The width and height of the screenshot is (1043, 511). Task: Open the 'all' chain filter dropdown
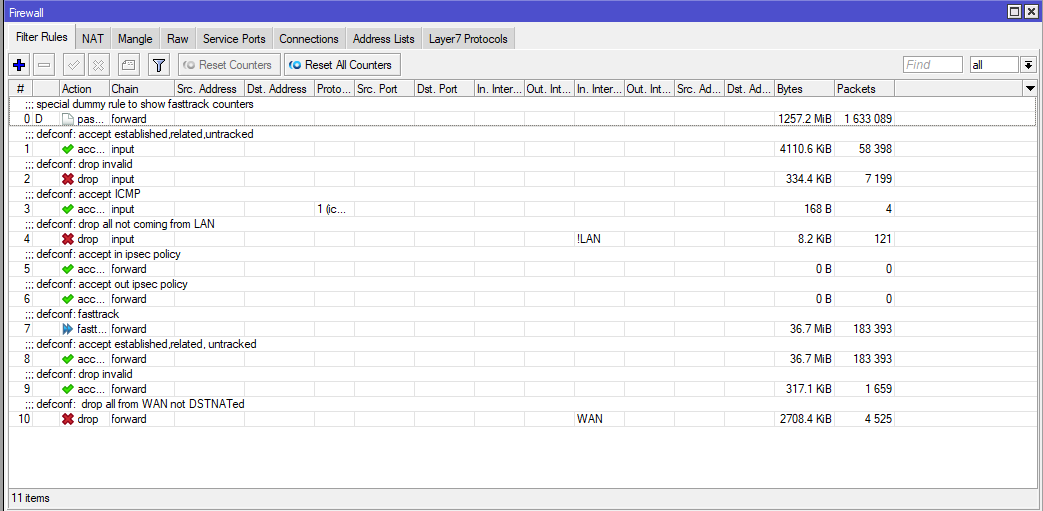tap(1028, 65)
